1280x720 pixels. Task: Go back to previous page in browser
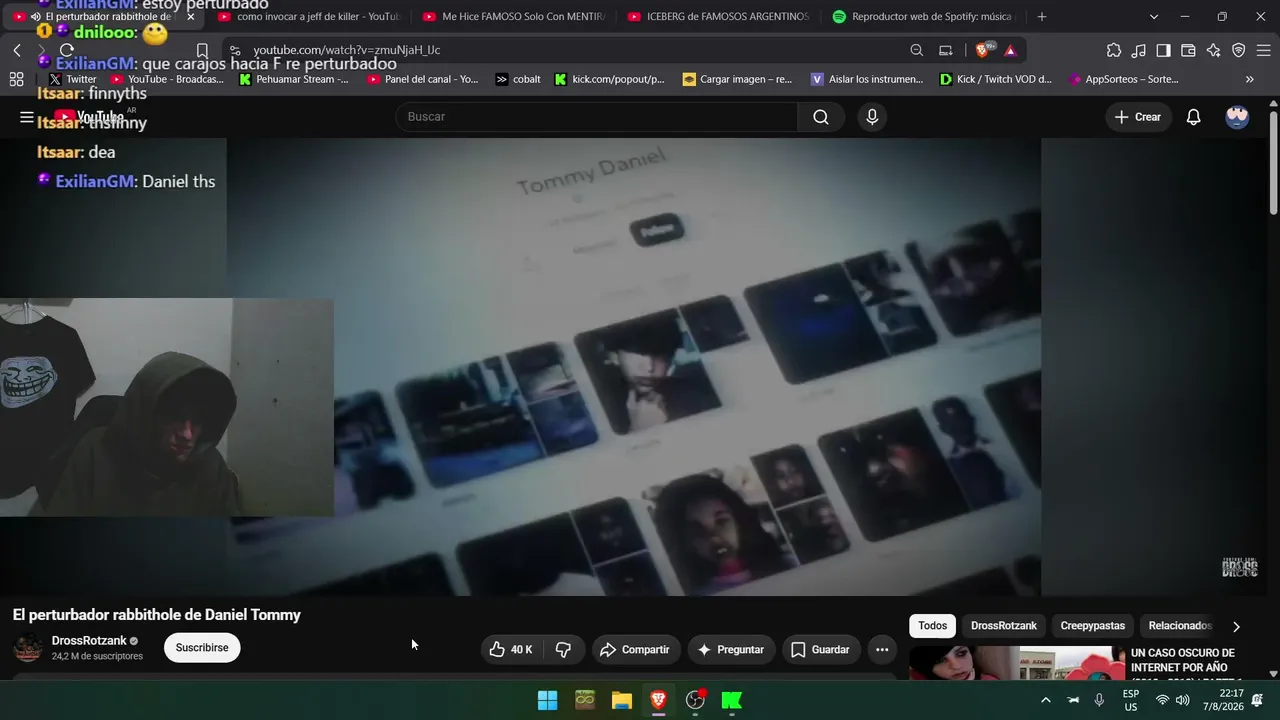[x=17, y=50]
